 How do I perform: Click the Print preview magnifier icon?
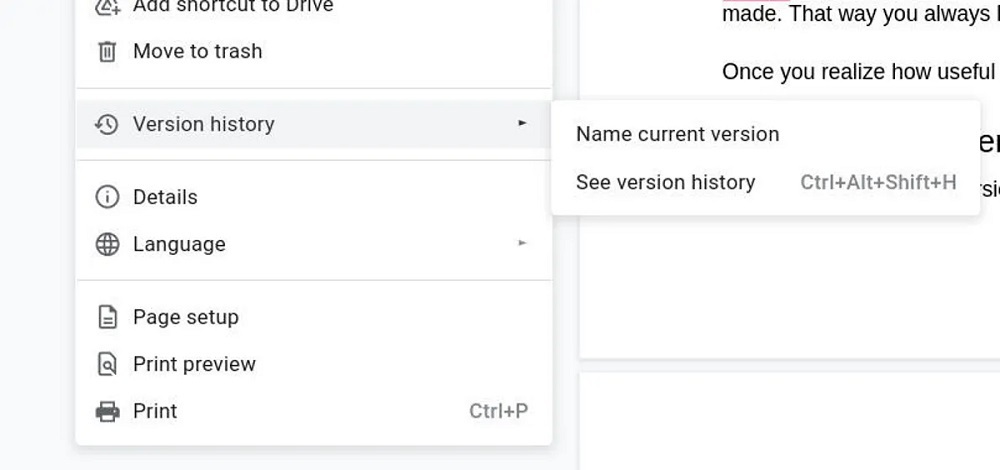[107, 364]
